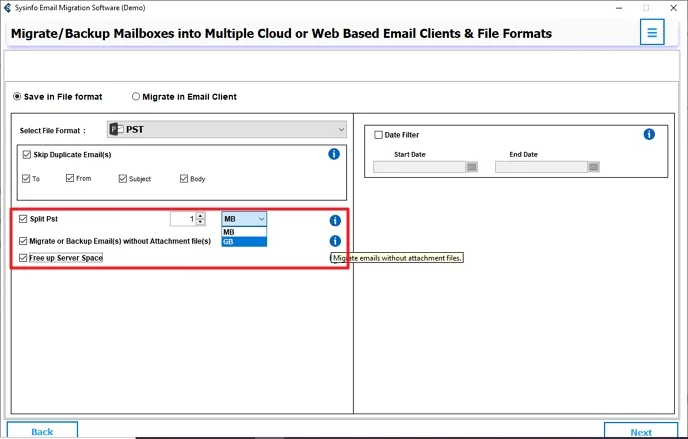The image size is (688, 439).
Task: Open the Start Date calendar picker
Action: click(x=471, y=167)
